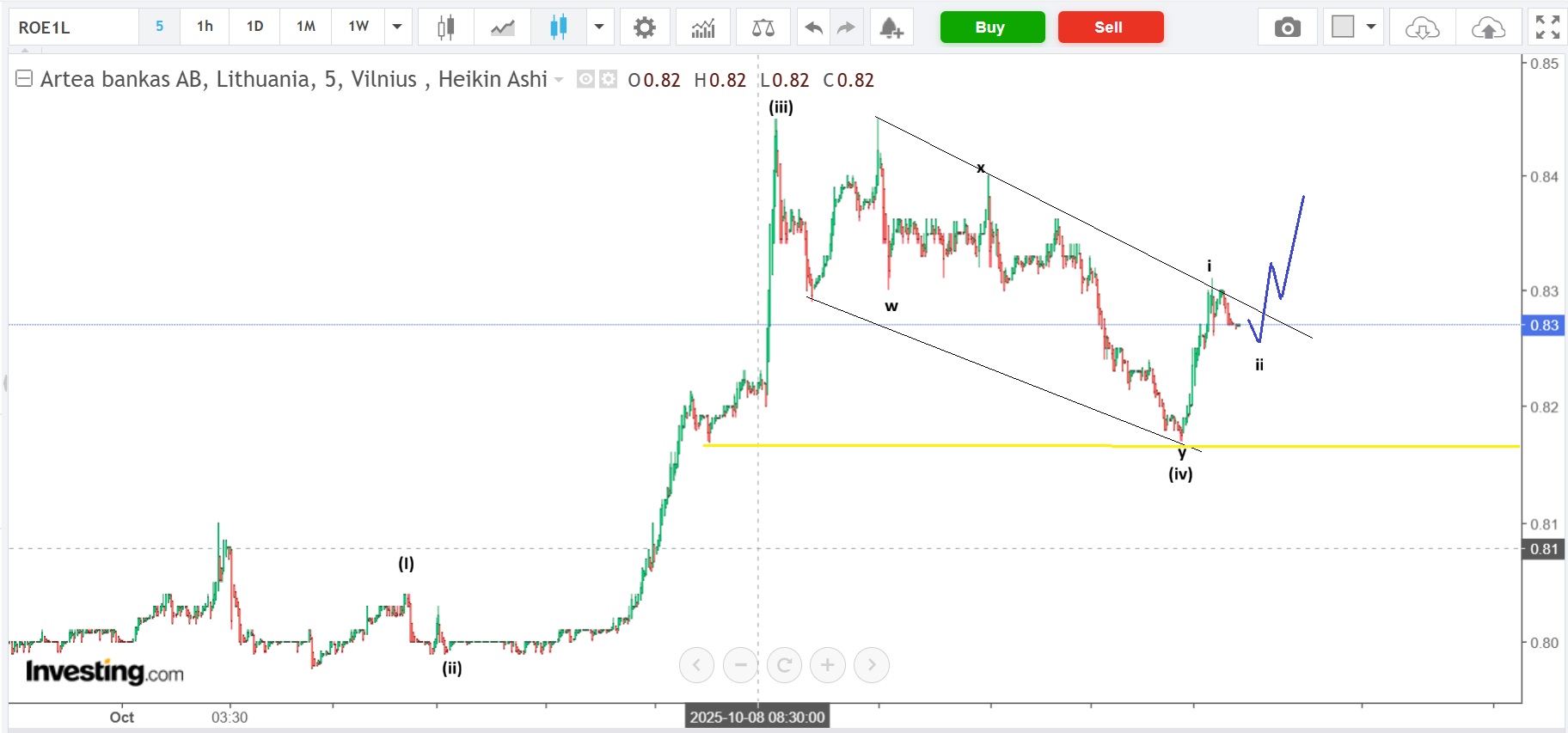Toggle fullscreen chart mode
The width and height of the screenshot is (1568, 733).
1547,27
